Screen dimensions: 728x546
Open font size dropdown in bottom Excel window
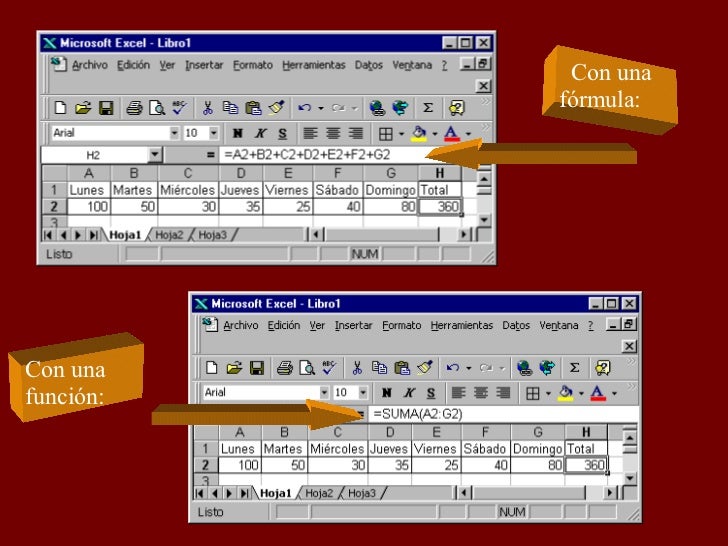pyautogui.click(x=363, y=393)
